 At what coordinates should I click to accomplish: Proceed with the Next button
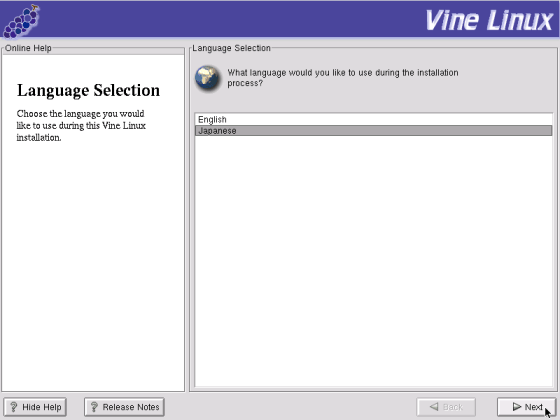tap(527, 407)
